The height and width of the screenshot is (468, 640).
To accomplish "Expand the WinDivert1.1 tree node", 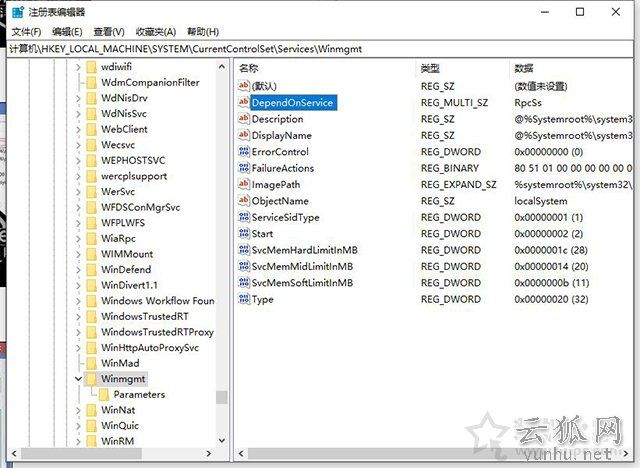I will tap(78, 285).
